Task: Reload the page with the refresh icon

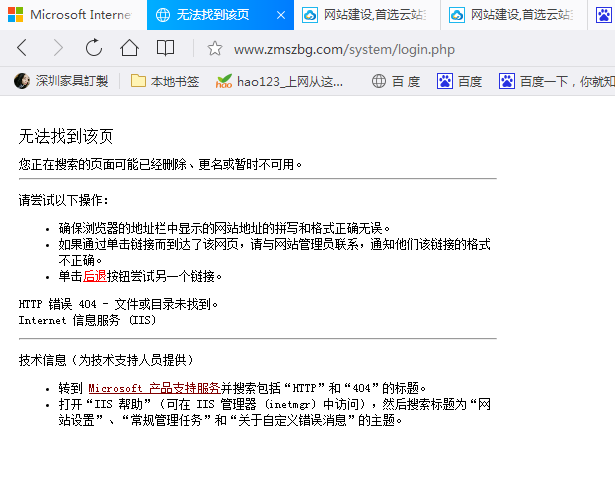Action: point(94,48)
